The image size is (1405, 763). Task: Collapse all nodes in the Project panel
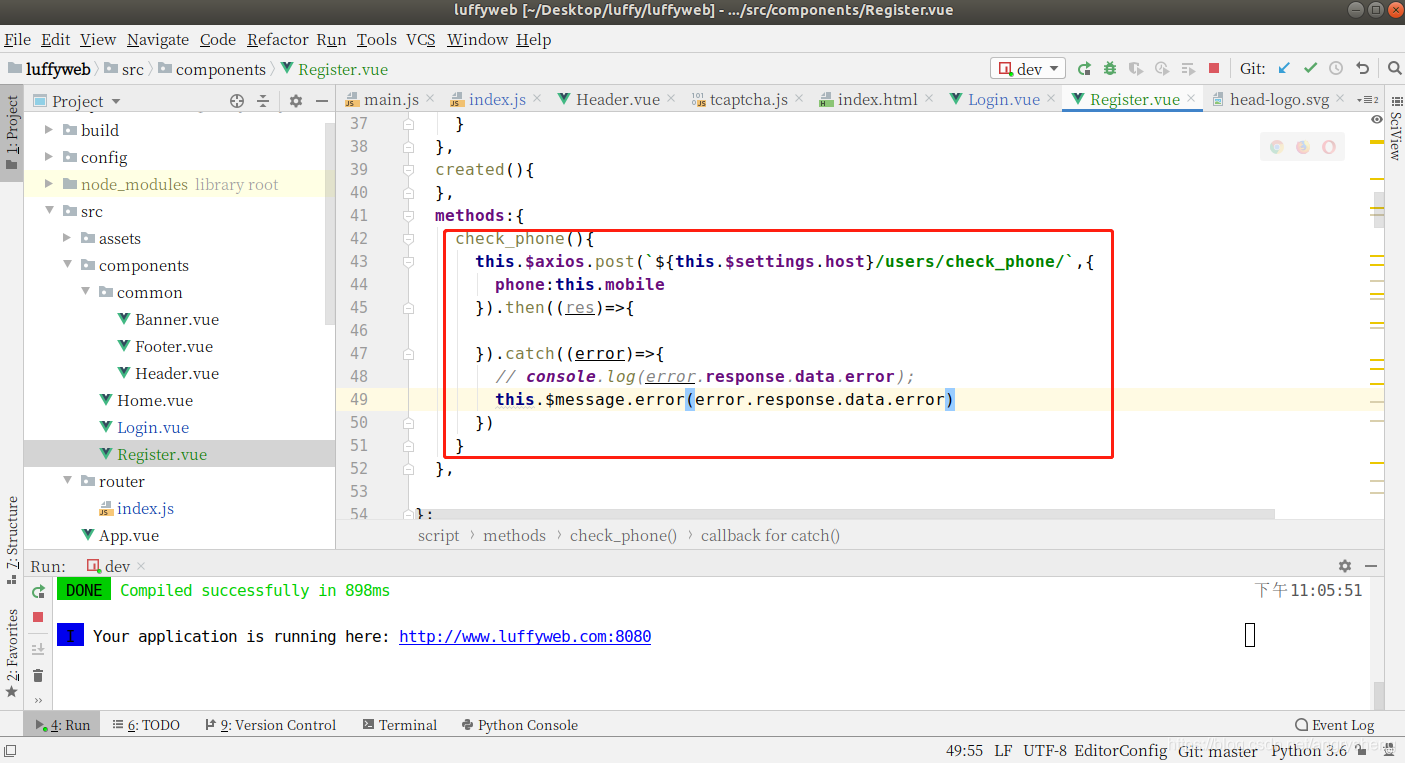[x=263, y=101]
